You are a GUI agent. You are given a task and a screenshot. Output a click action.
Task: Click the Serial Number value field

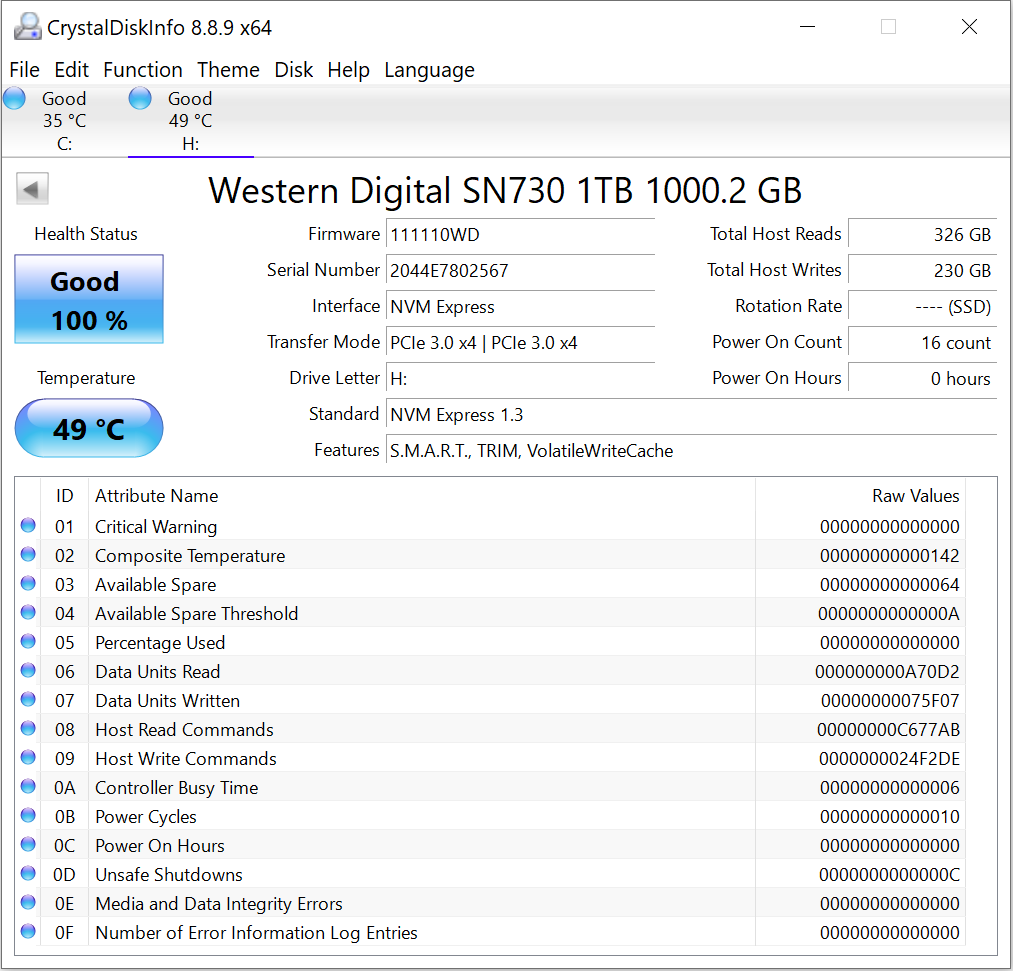point(520,270)
